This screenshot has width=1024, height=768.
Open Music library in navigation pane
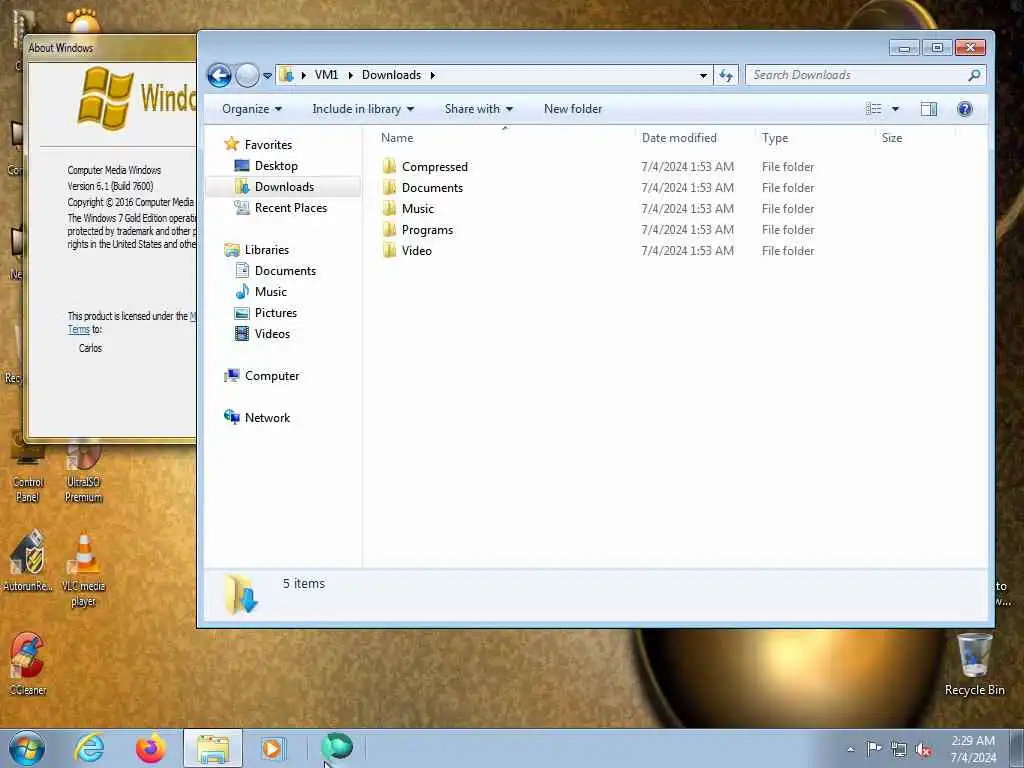tap(270, 291)
